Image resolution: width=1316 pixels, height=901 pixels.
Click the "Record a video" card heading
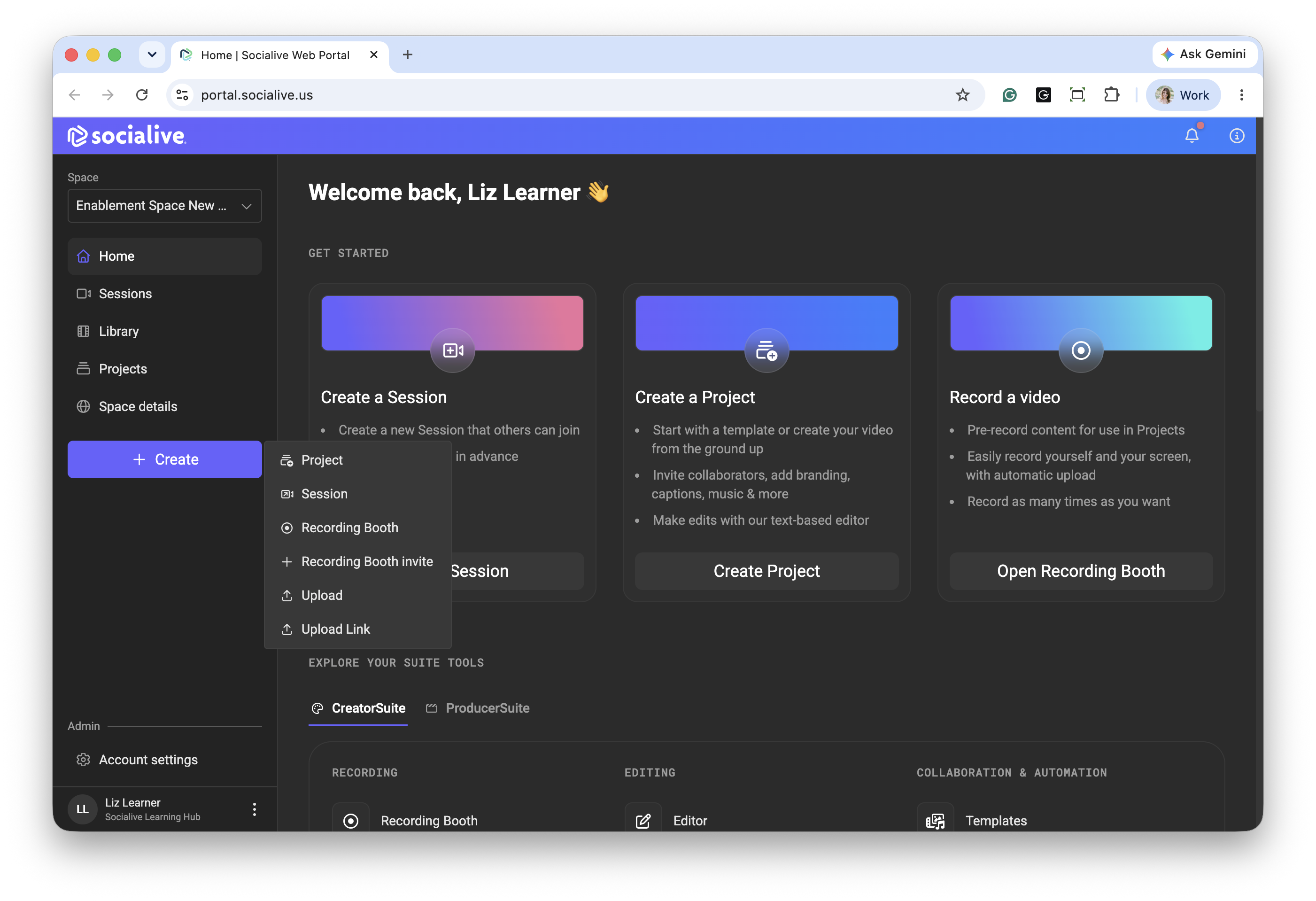point(1005,397)
